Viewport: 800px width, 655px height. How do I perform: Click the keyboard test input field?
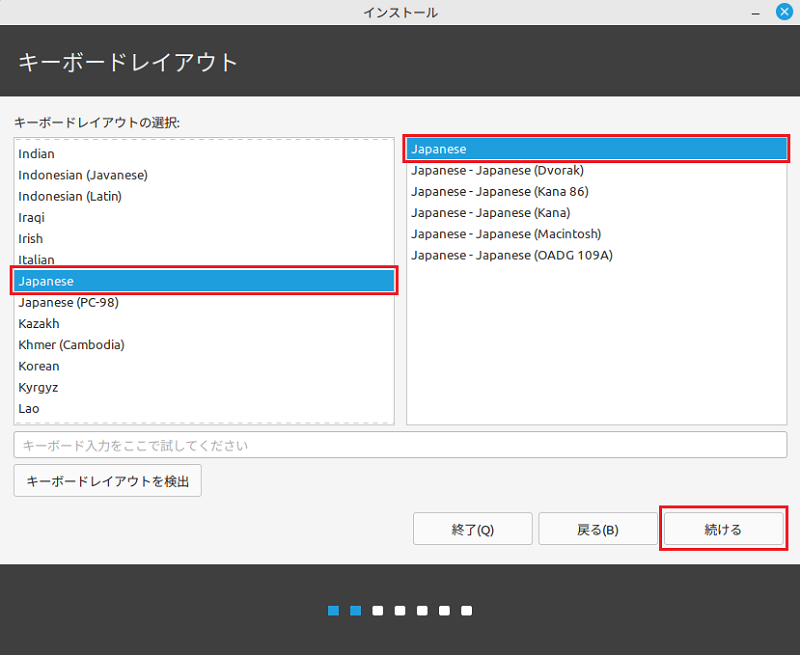tap(400, 445)
